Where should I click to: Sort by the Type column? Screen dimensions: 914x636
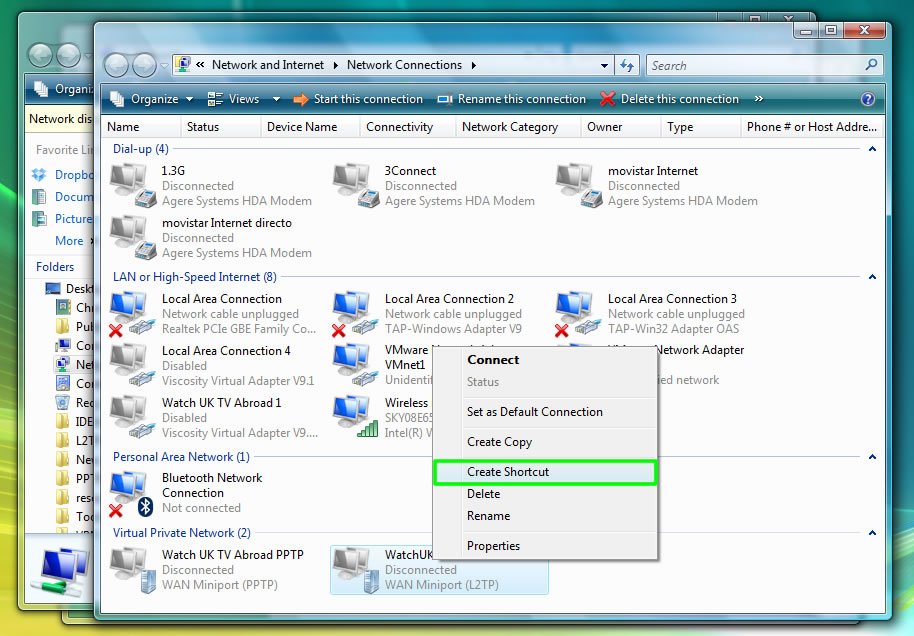pyautogui.click(x=701, y=127)
